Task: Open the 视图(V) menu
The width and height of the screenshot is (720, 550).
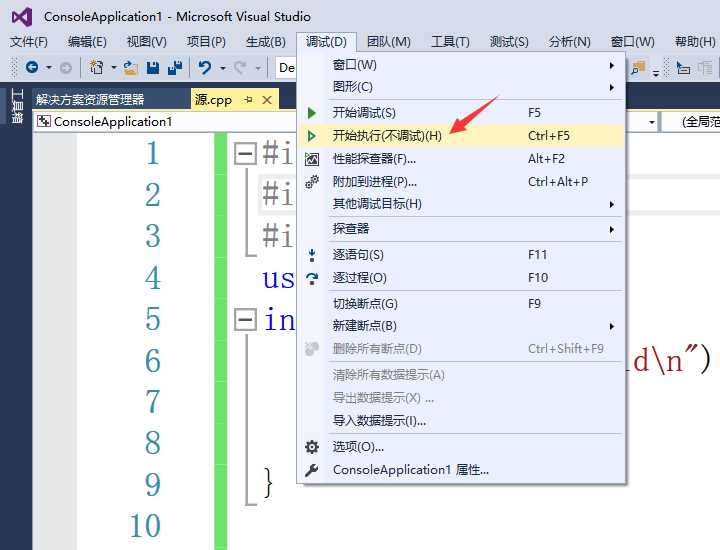Action: pyautogui.click(x=146, y=42)
